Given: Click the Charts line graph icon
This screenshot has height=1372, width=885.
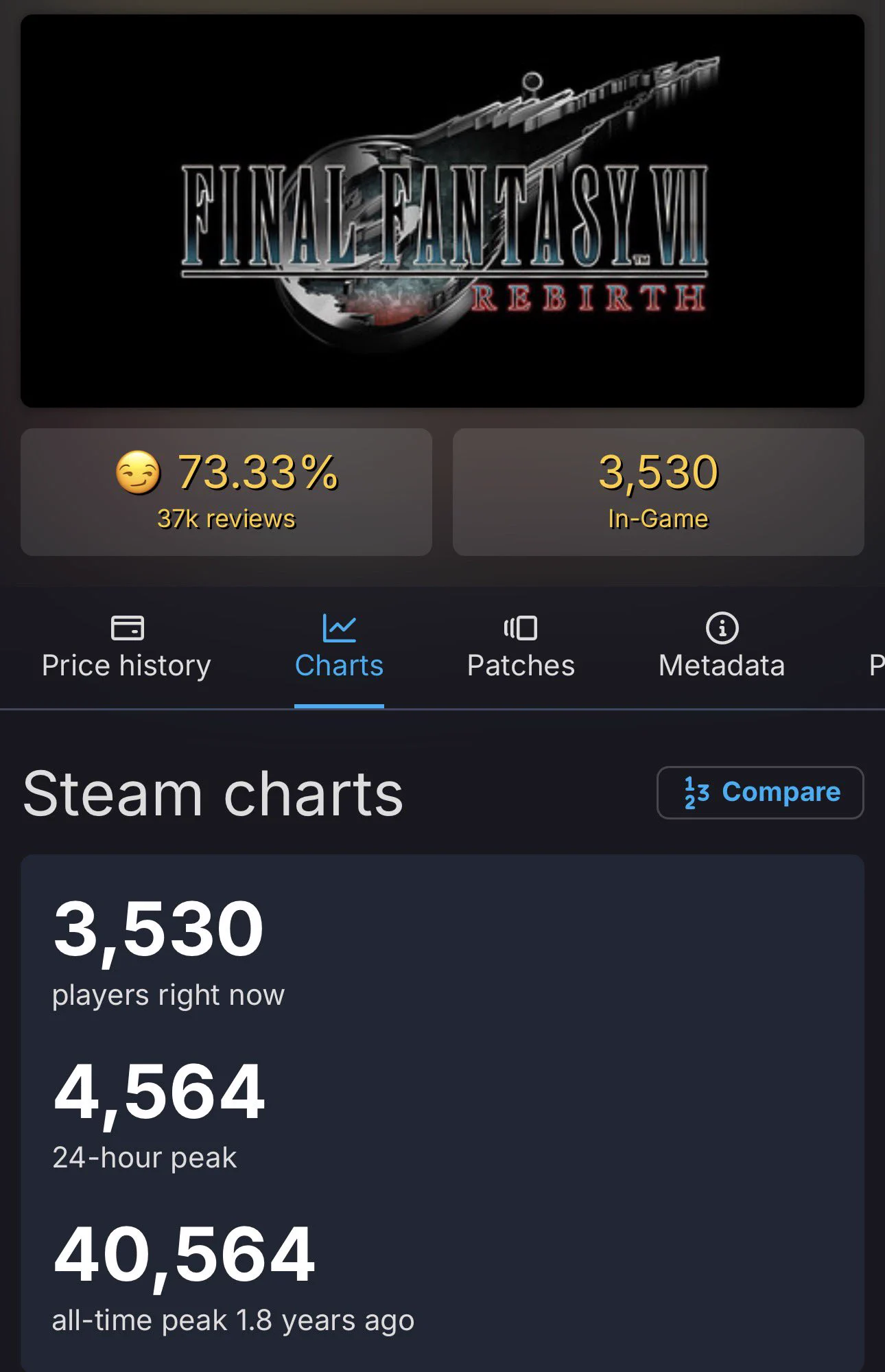Looking at the screenshot, I should (339, 627).
